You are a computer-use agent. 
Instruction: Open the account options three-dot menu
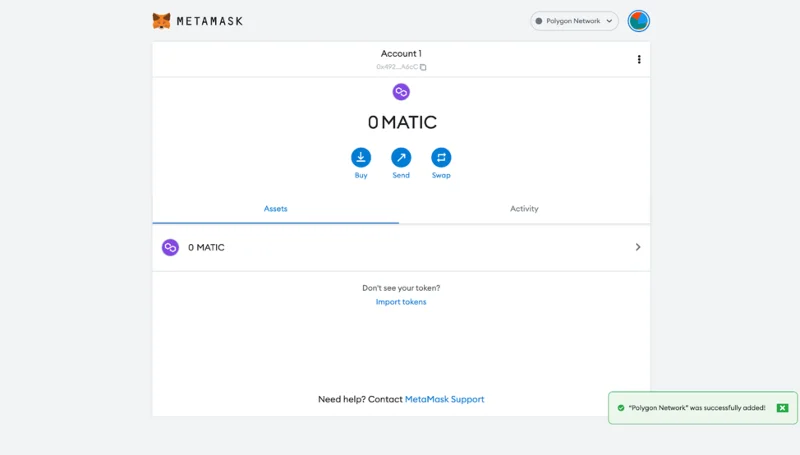(x=639, y=60)
